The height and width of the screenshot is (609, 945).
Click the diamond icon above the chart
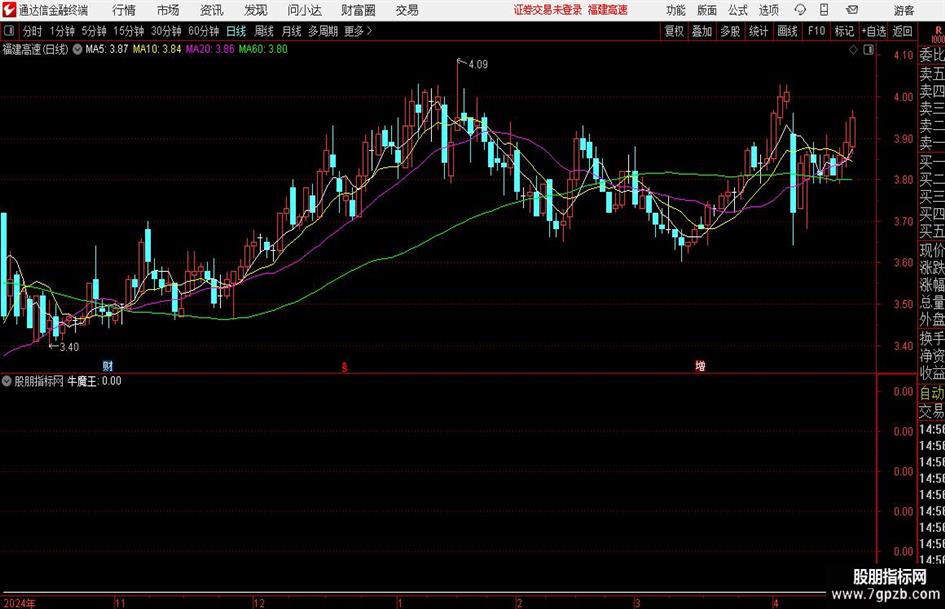(x=853, y=50)
